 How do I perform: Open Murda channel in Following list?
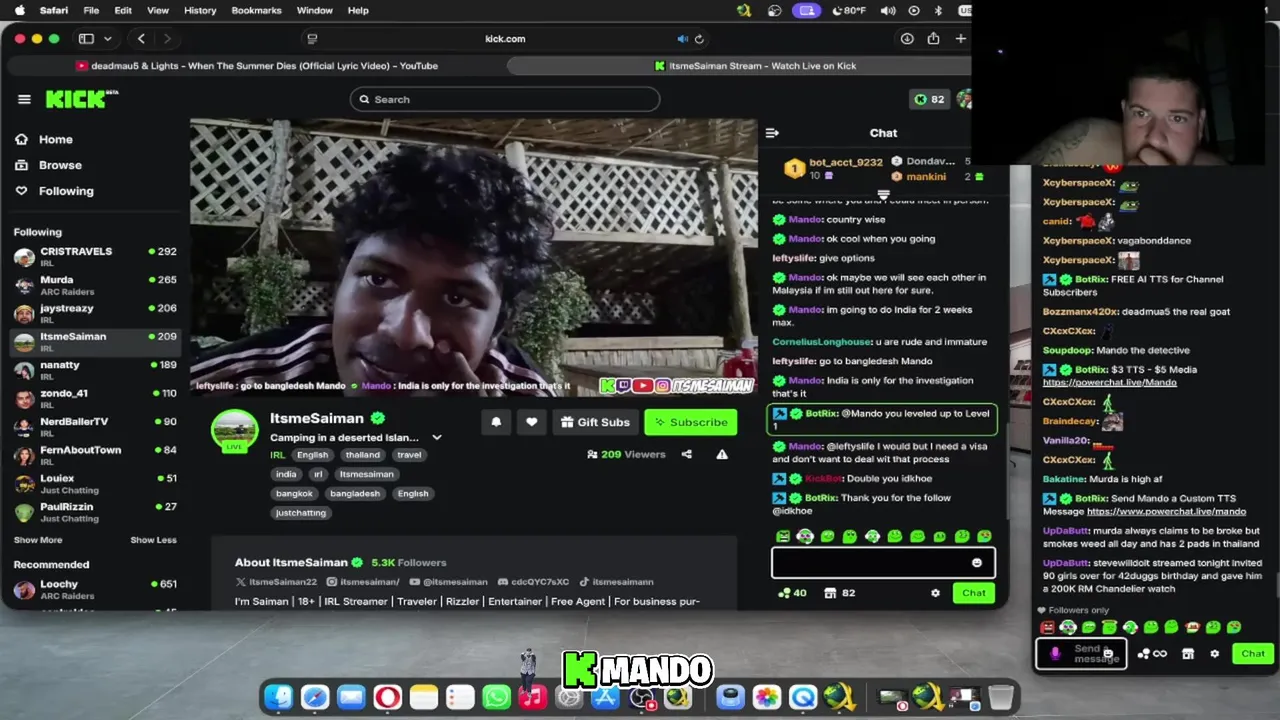tap(95, 285)
